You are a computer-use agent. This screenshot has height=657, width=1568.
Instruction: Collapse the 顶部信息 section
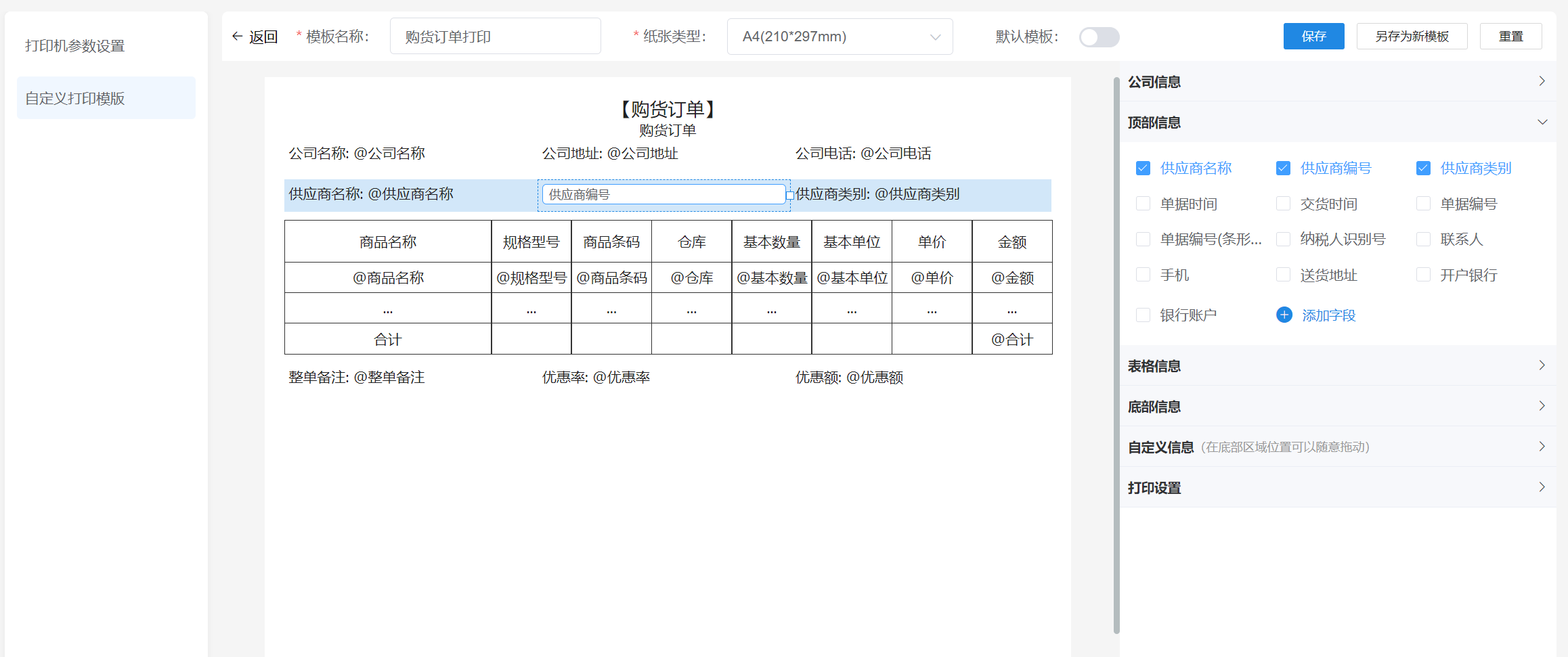pyautogui.click(x=1337, y=122)
